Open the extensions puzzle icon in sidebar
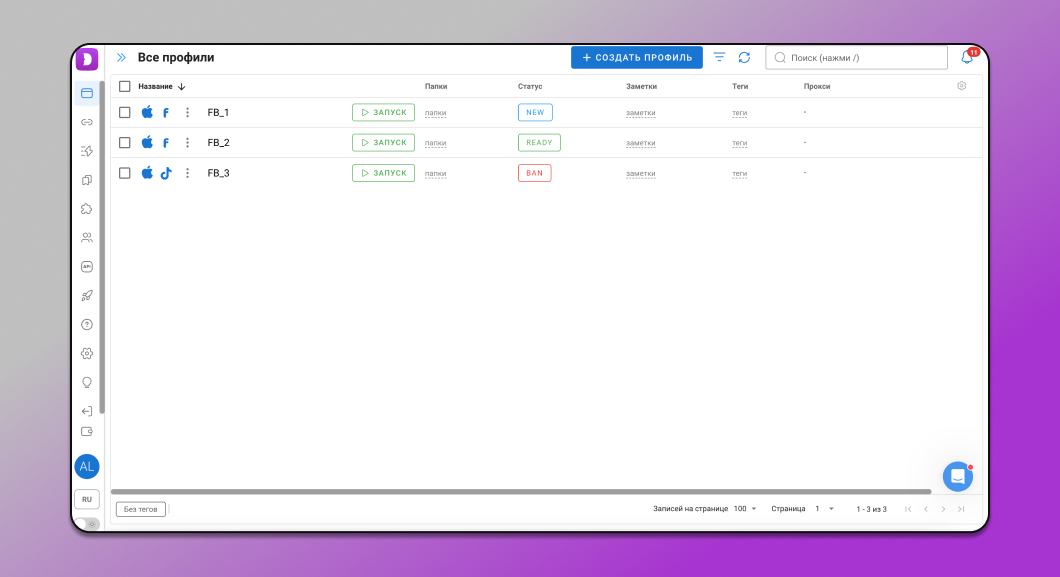The image size is (1060, 577). [87, 209]
